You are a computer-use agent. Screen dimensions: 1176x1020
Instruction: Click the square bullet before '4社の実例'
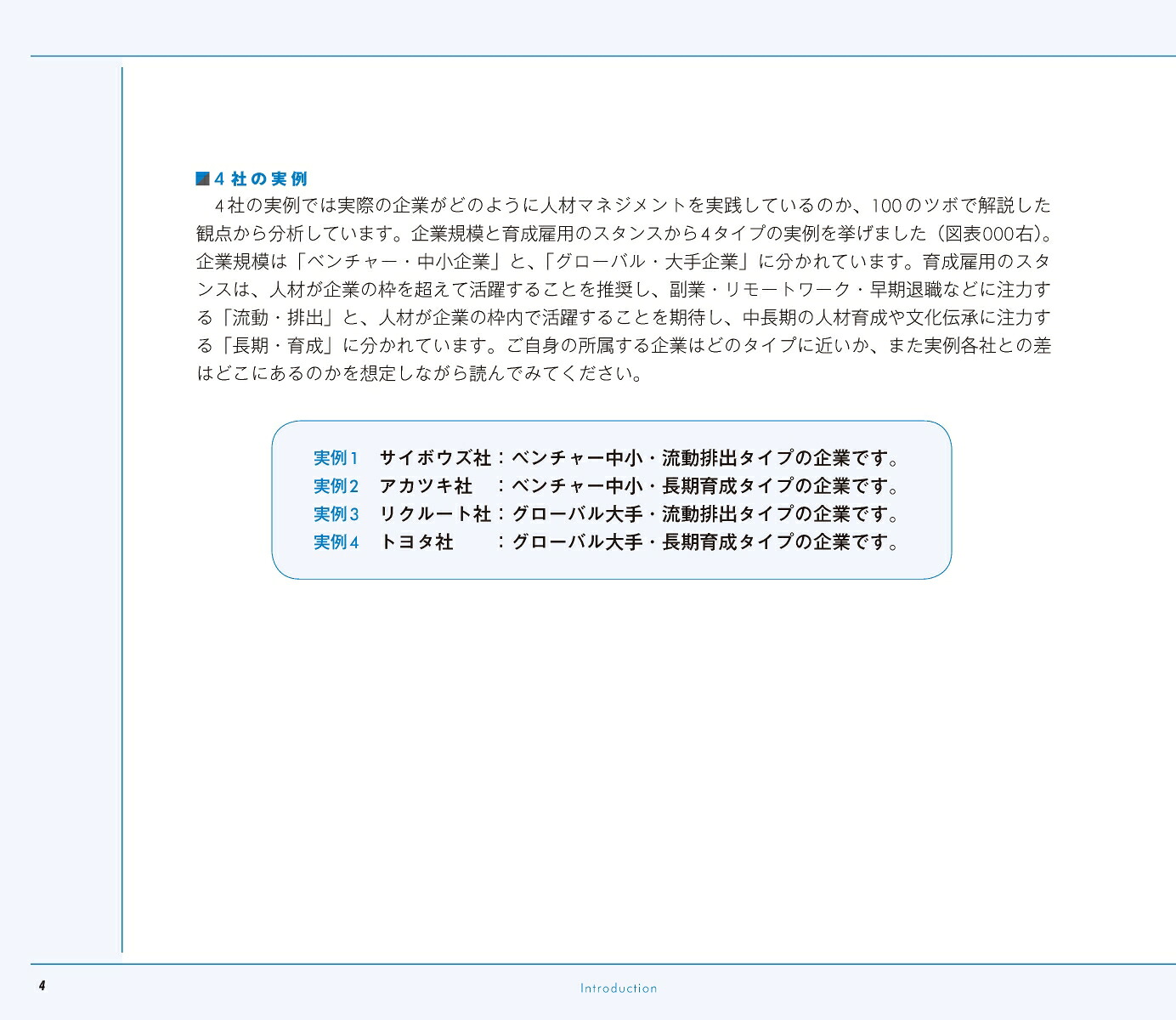pyautogui.click(x=202, y=178)
